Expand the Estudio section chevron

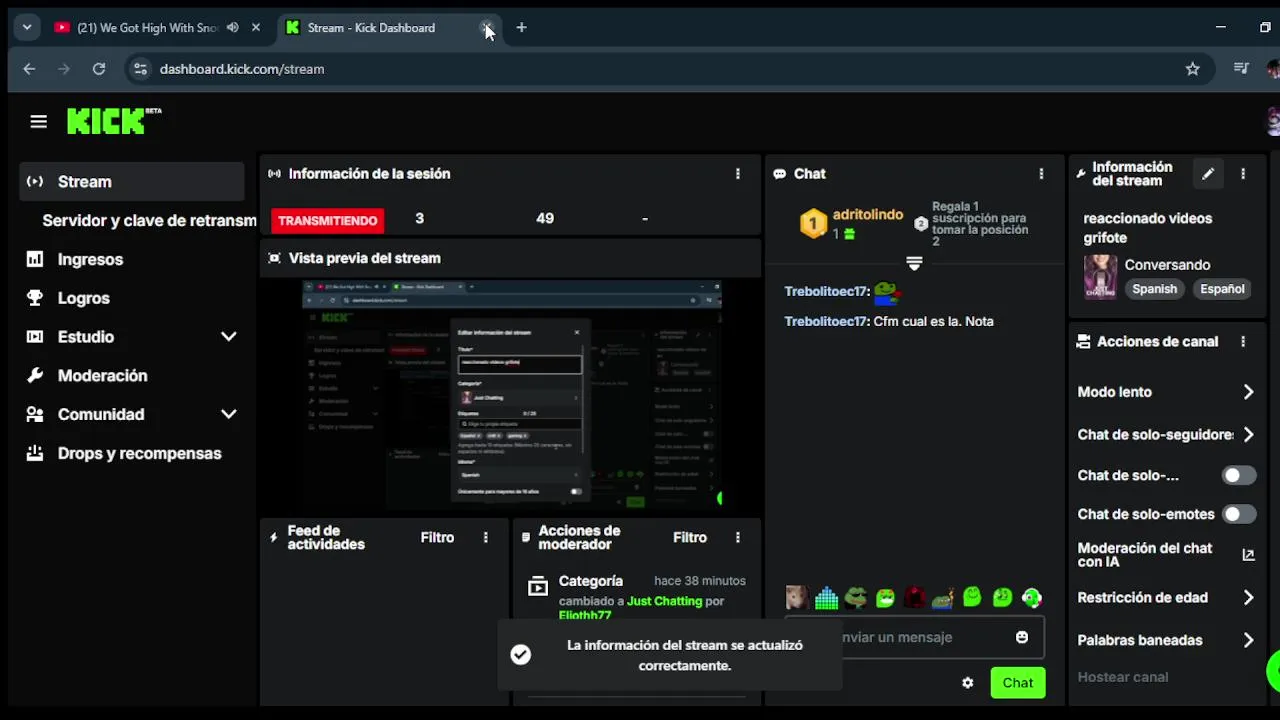pyautogui.click(x=228, y=337)
